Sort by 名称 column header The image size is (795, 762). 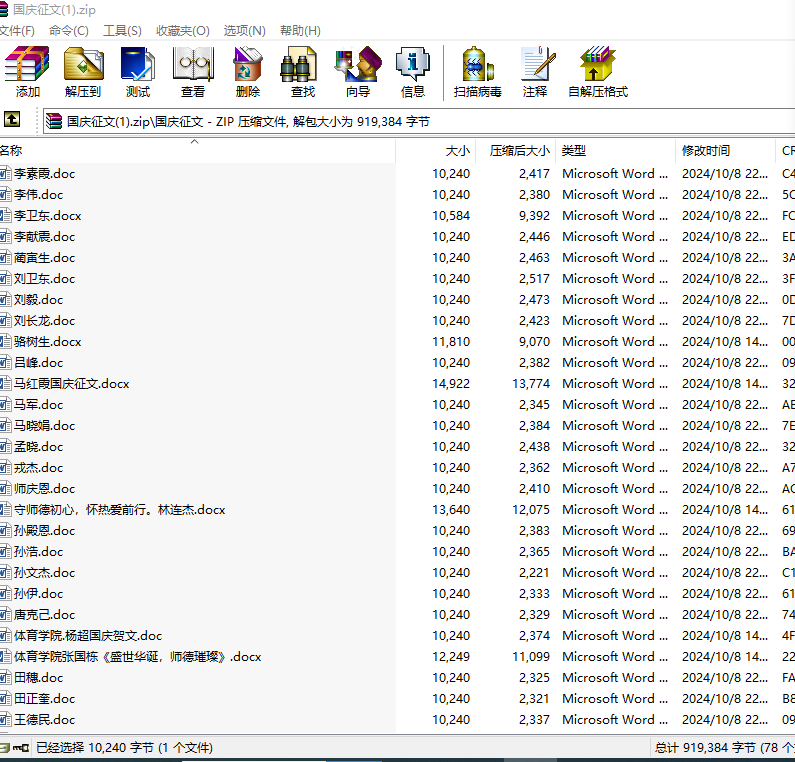pos(197,151)
